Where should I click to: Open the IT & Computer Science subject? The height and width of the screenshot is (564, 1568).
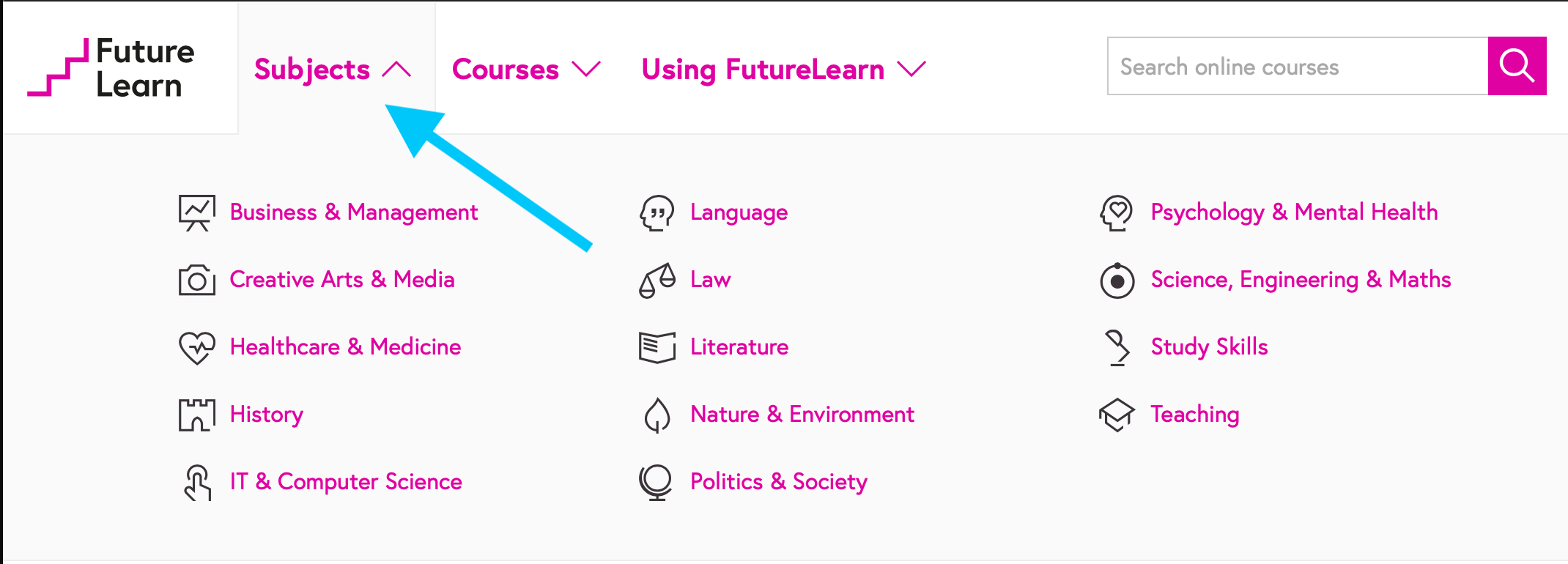(346, 482)
